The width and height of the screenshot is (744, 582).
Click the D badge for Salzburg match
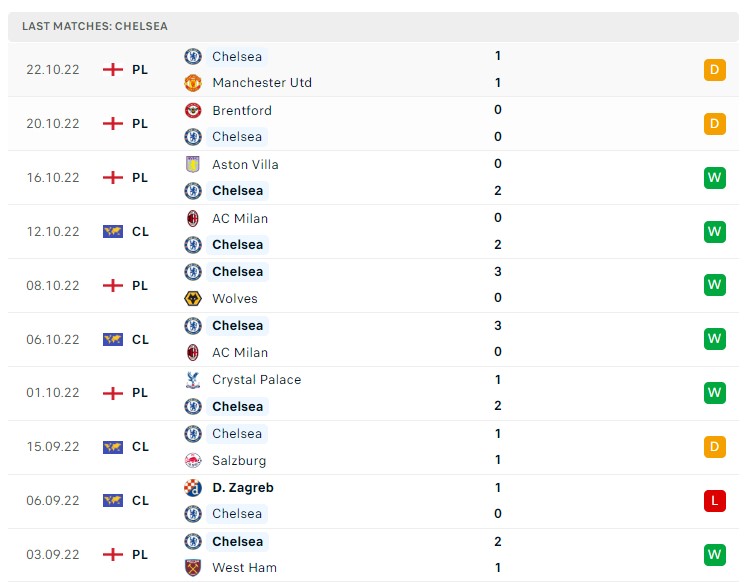click(x=715, y=446)
